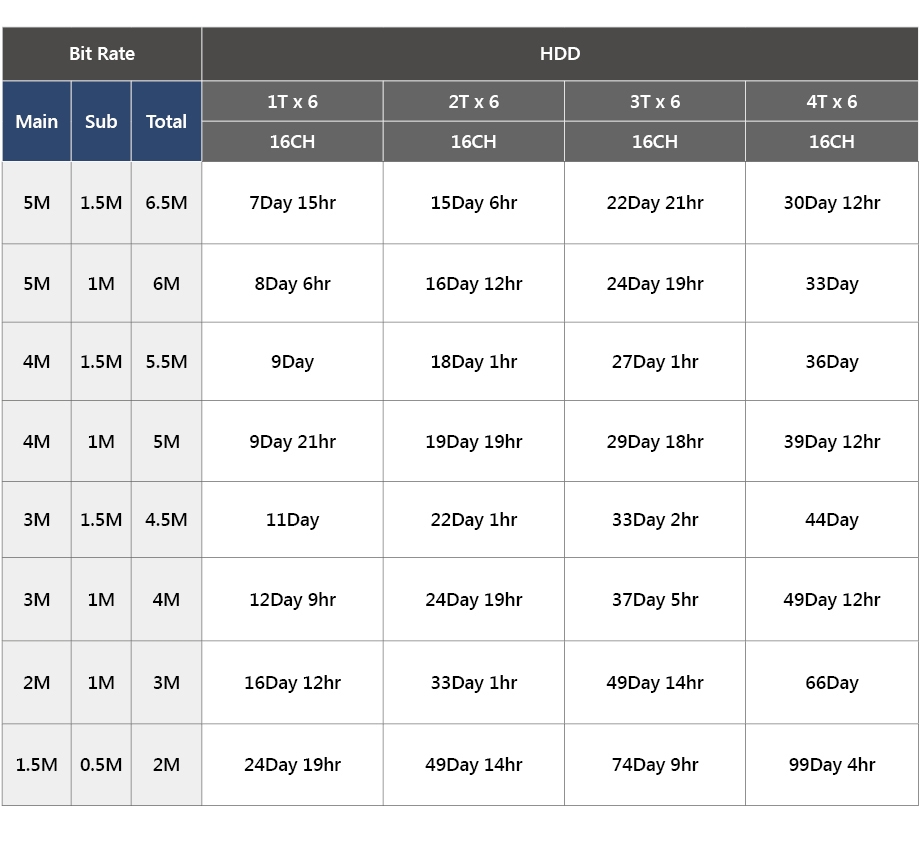Select the Total column header
The height and width of the screenshot is (850, 920).
tap(166, 121)
